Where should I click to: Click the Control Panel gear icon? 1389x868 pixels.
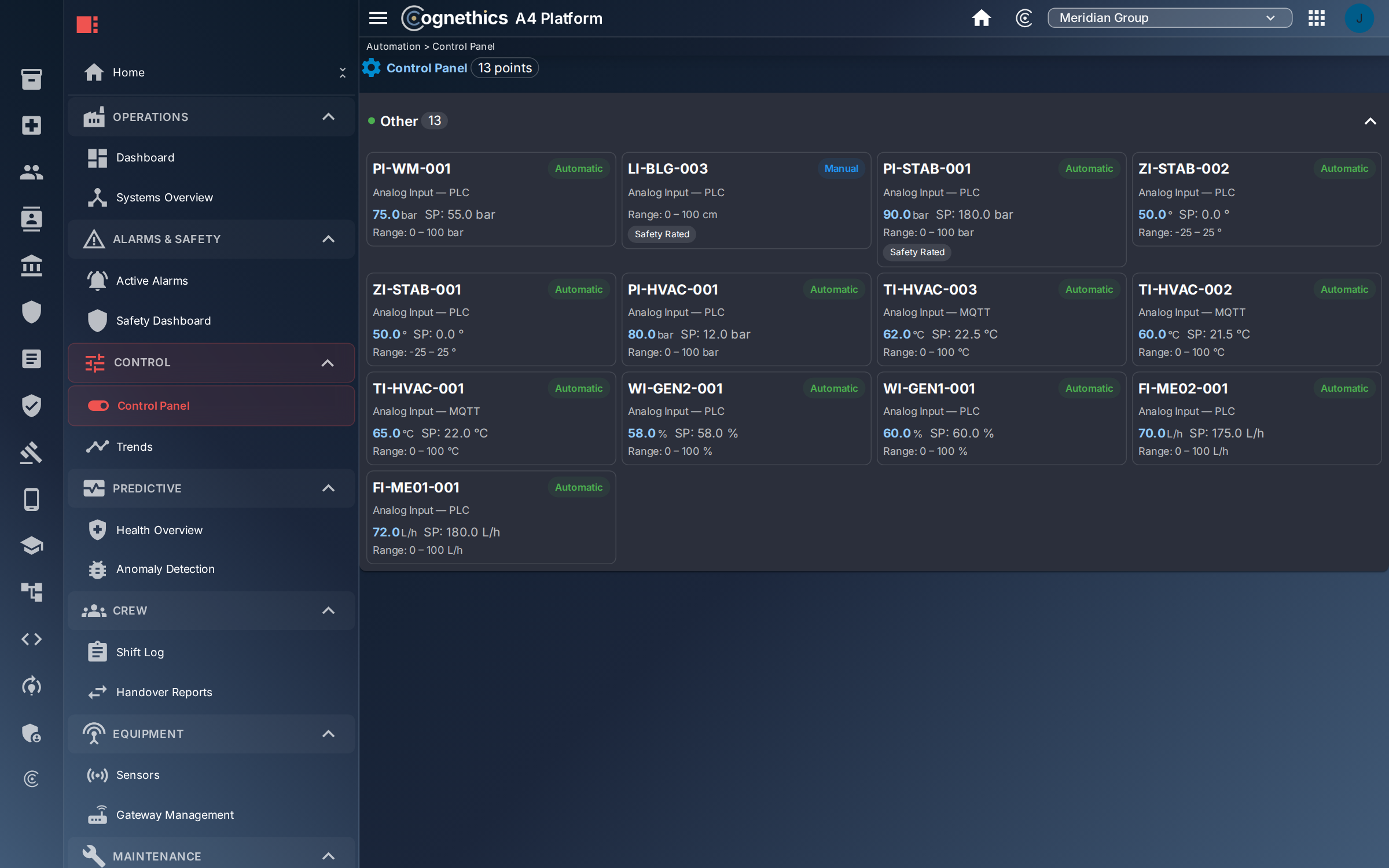(372, 68)
